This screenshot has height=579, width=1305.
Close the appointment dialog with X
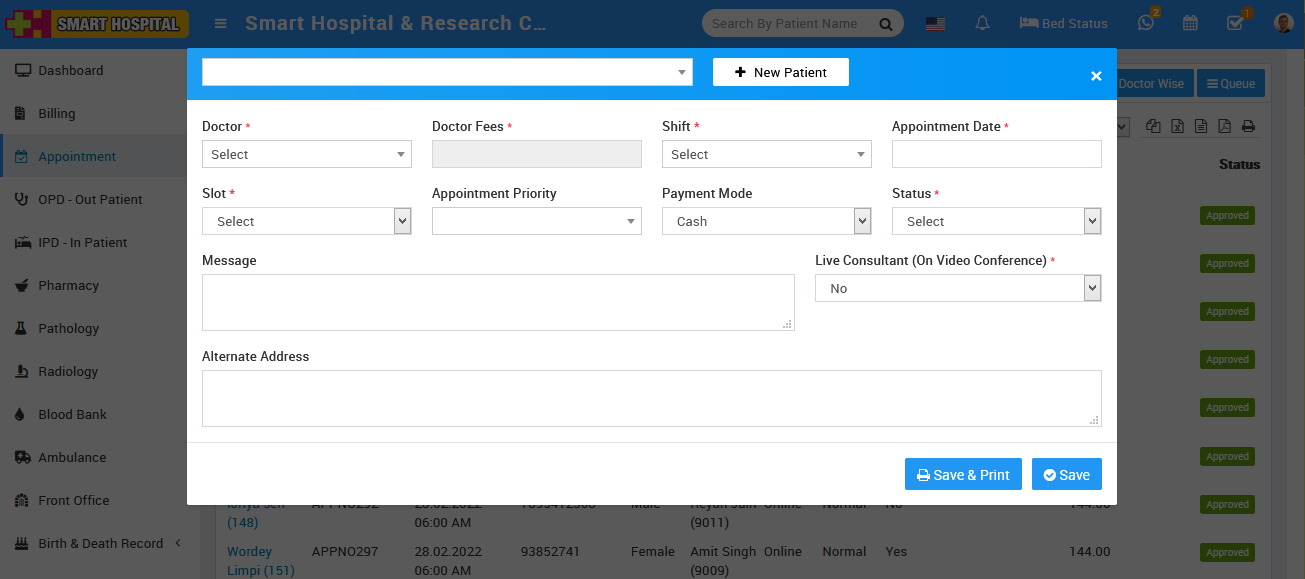(x=1096, y=76)
